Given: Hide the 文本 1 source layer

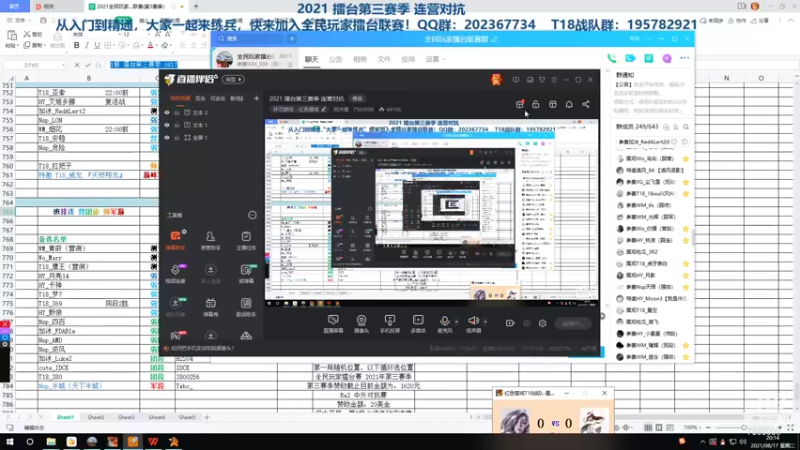Looking at the screenshot, I should pyautogui.click(x=167, y=125).
